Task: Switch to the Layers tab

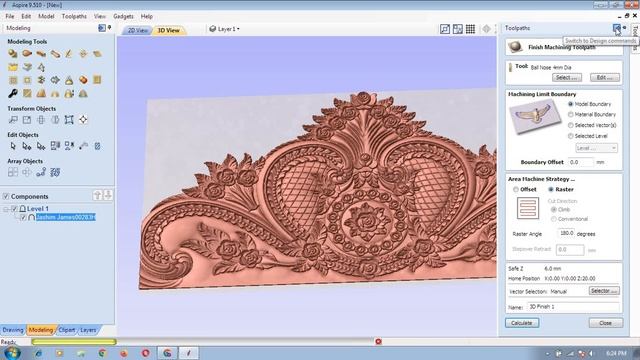Action: pos(88,330)
